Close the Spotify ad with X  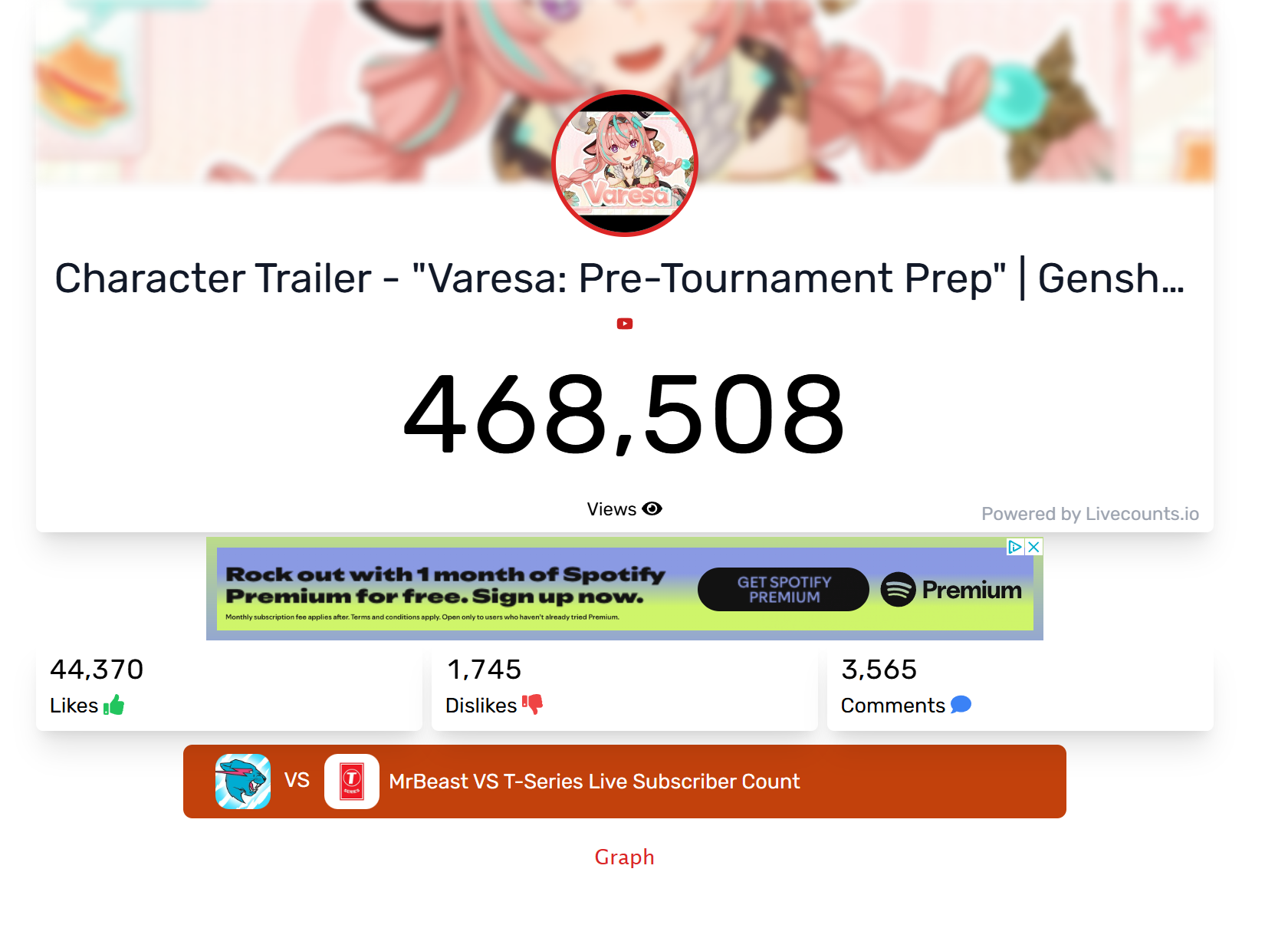coord(1033,547)
